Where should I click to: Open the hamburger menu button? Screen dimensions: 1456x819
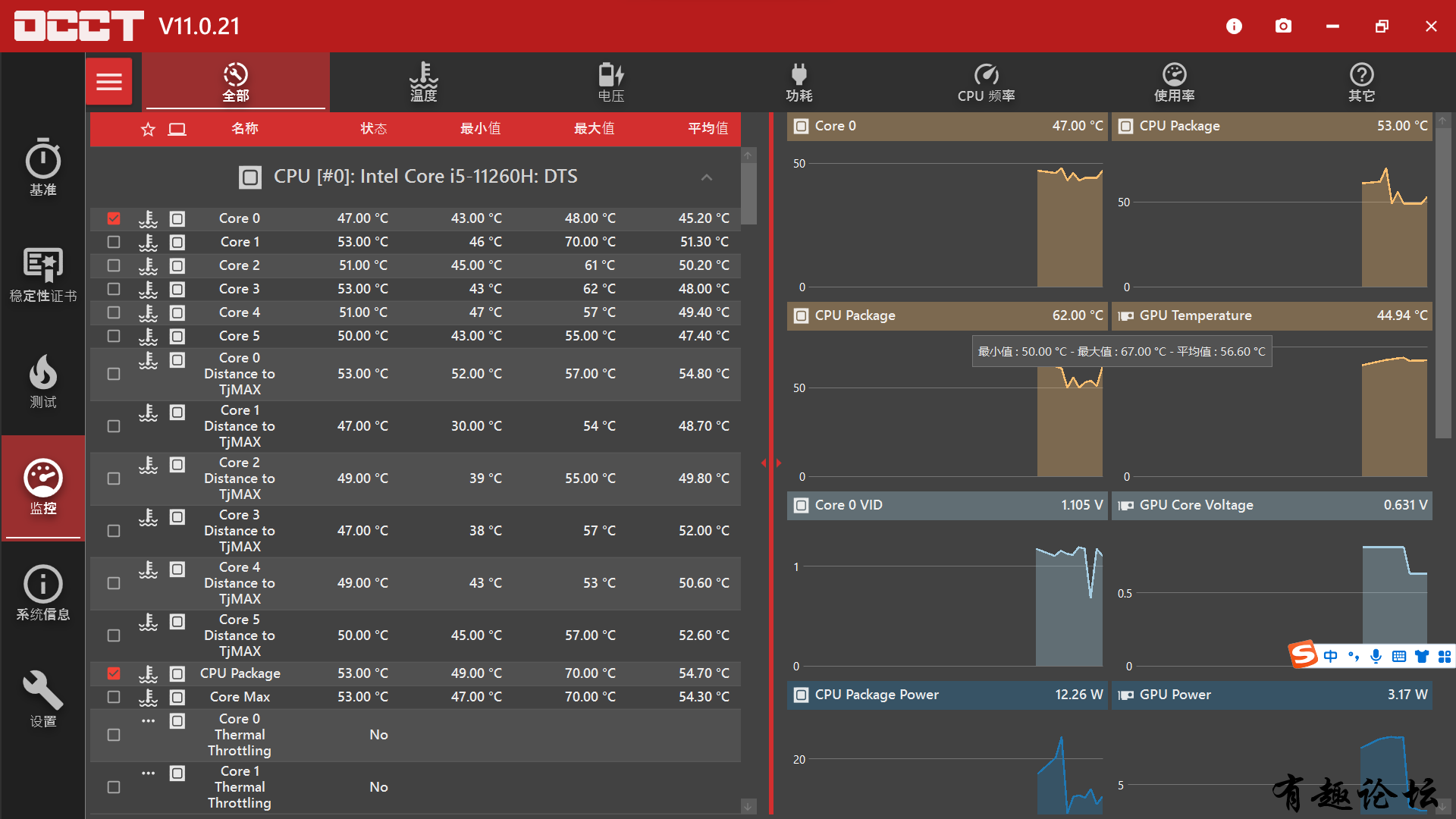point(109,81)
